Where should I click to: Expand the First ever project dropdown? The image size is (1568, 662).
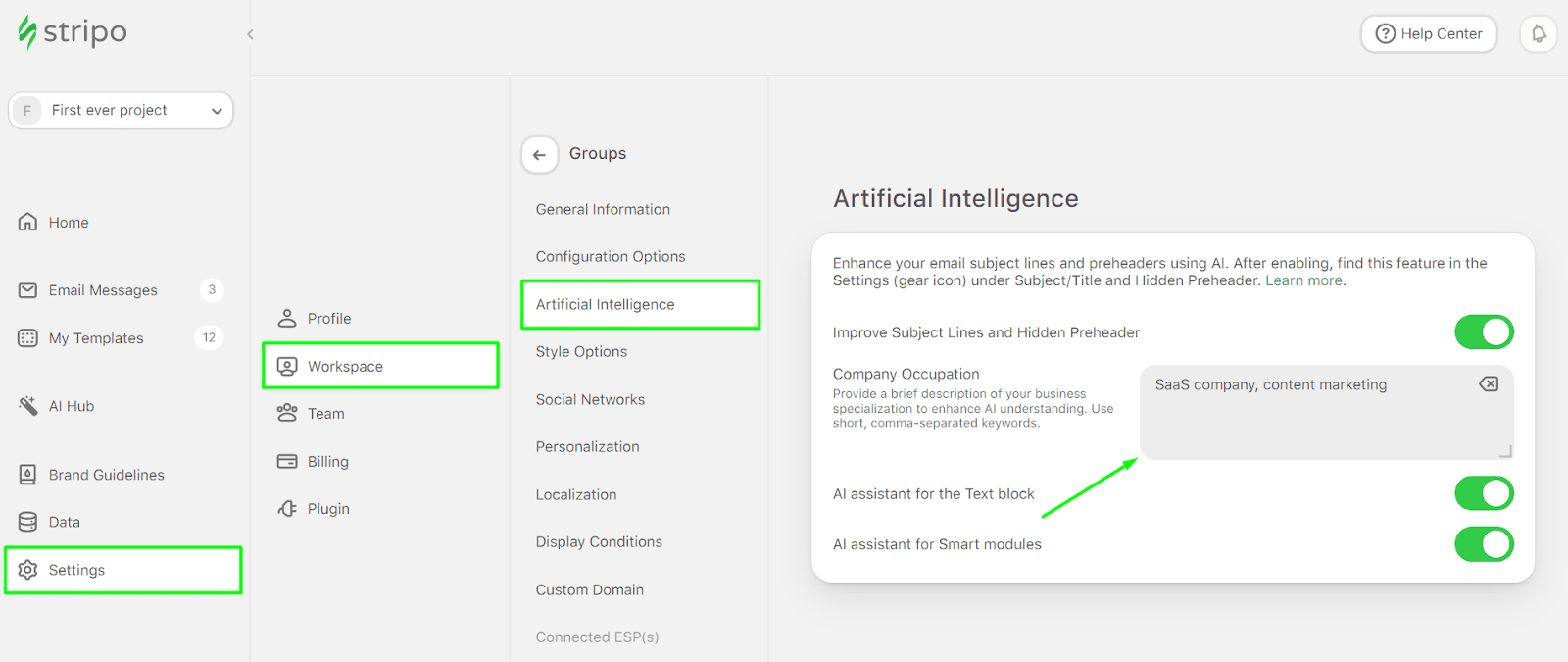coord(217,110)
